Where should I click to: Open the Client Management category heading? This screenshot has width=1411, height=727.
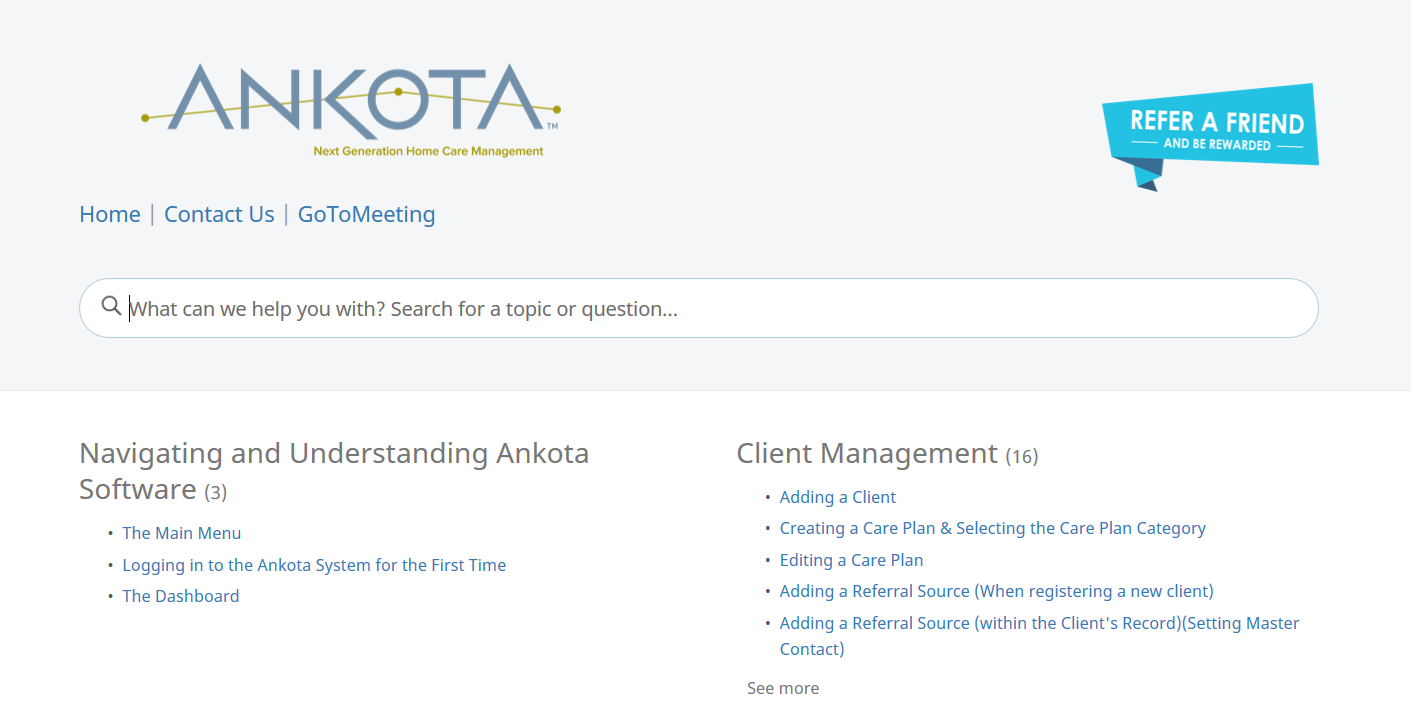click(868, 453)
